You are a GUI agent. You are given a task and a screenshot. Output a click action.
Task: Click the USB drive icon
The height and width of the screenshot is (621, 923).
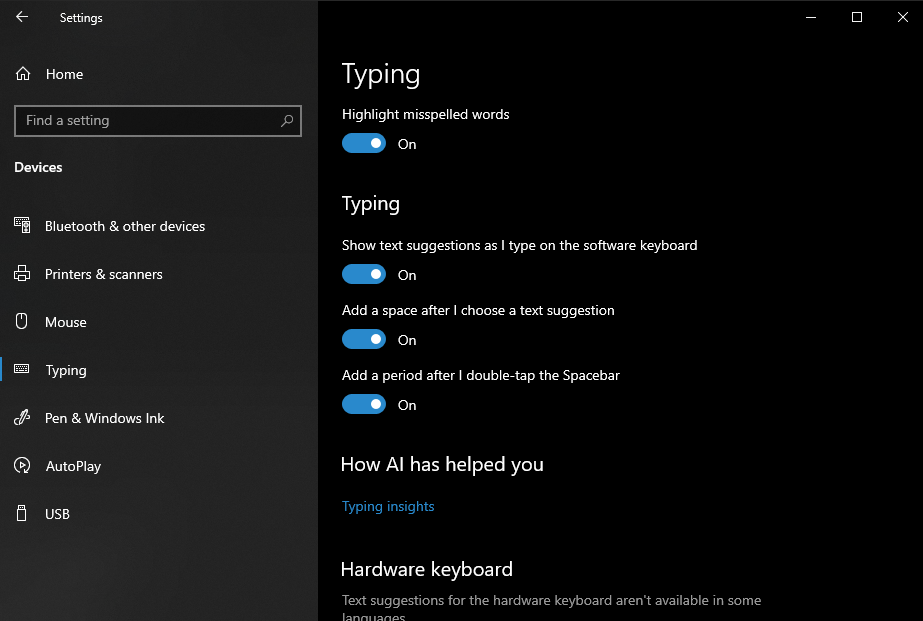(22, 513)
